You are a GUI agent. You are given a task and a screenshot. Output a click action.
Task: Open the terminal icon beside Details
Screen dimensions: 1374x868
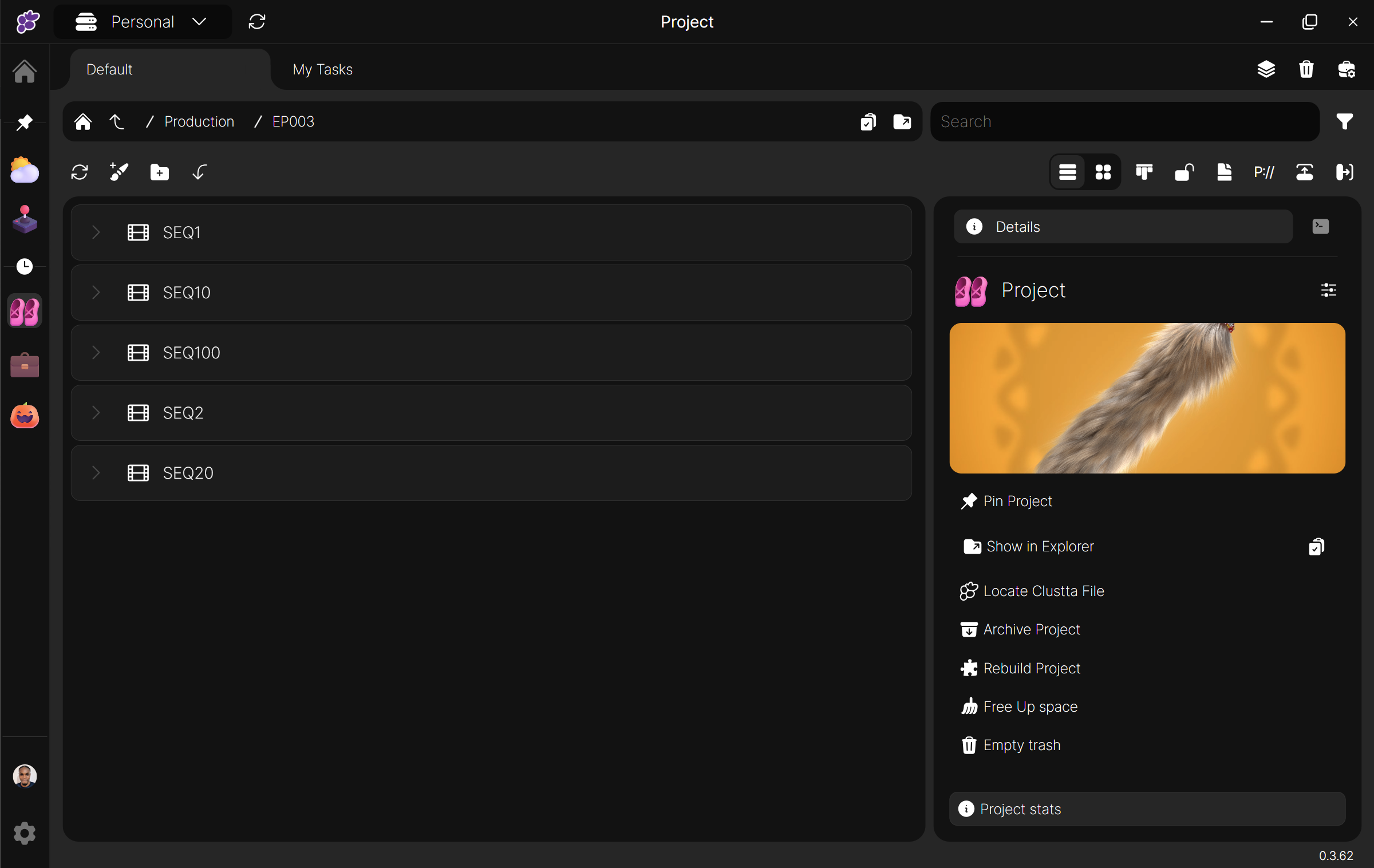click(x=1320, y=227)
